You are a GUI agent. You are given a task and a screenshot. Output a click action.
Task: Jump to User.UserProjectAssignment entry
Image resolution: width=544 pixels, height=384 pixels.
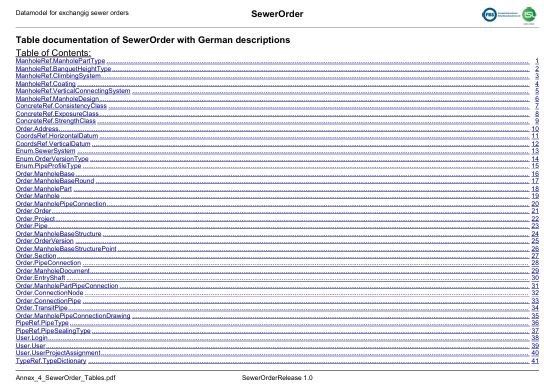(x=58, y=353)
